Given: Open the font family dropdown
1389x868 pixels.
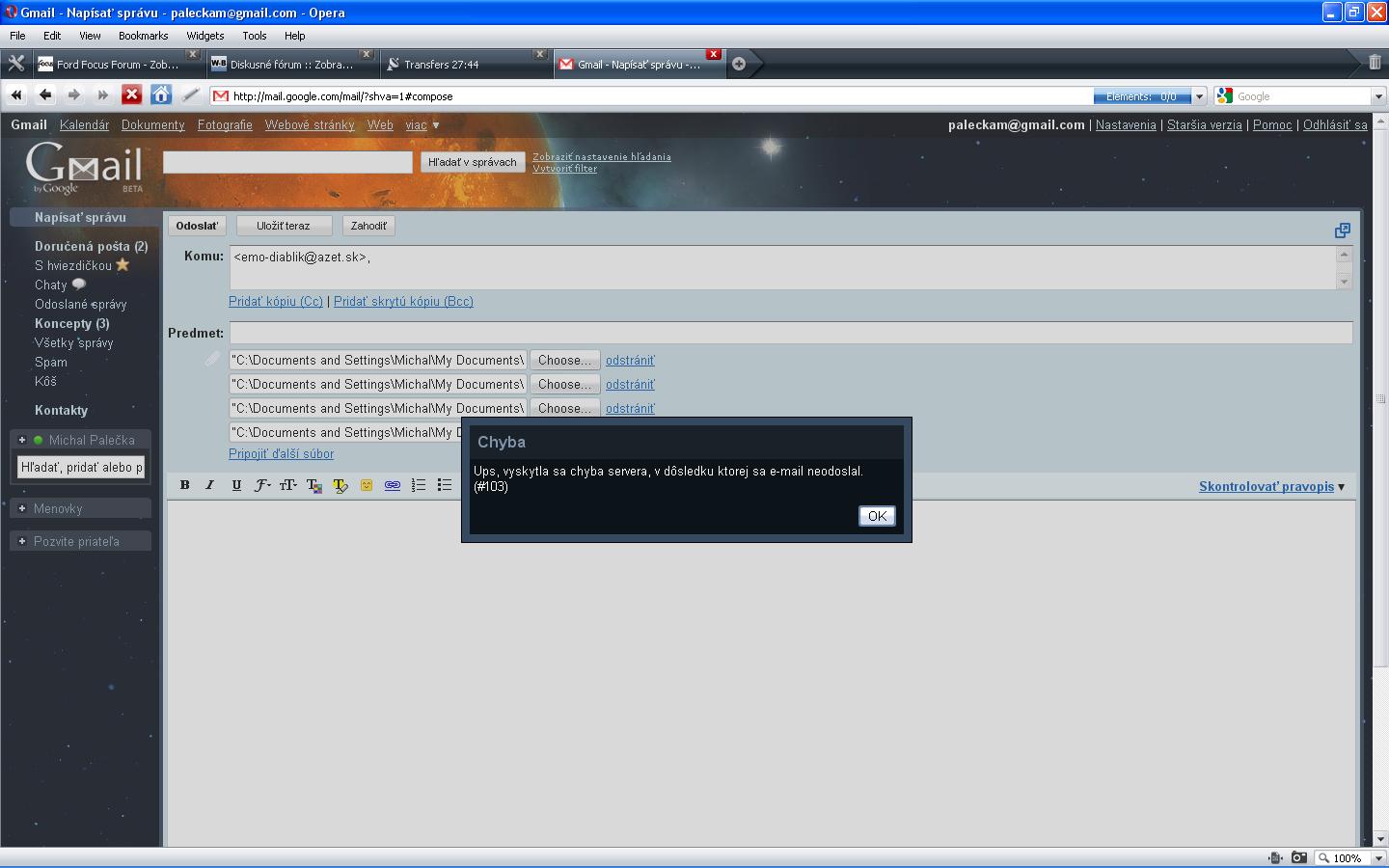Looking at the screenshot, I should coord(261,485).
